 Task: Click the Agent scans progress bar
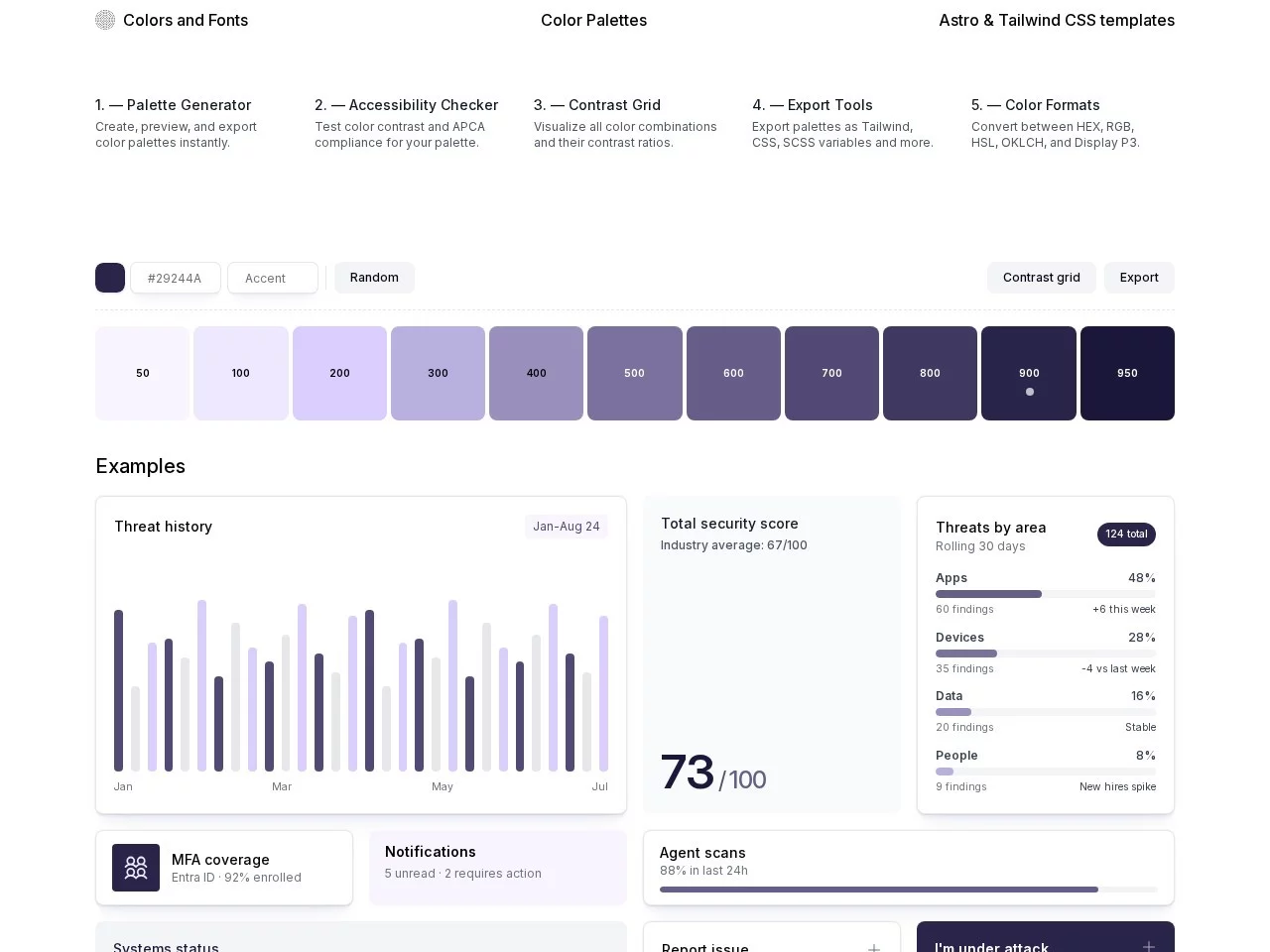tap(908, 890)
